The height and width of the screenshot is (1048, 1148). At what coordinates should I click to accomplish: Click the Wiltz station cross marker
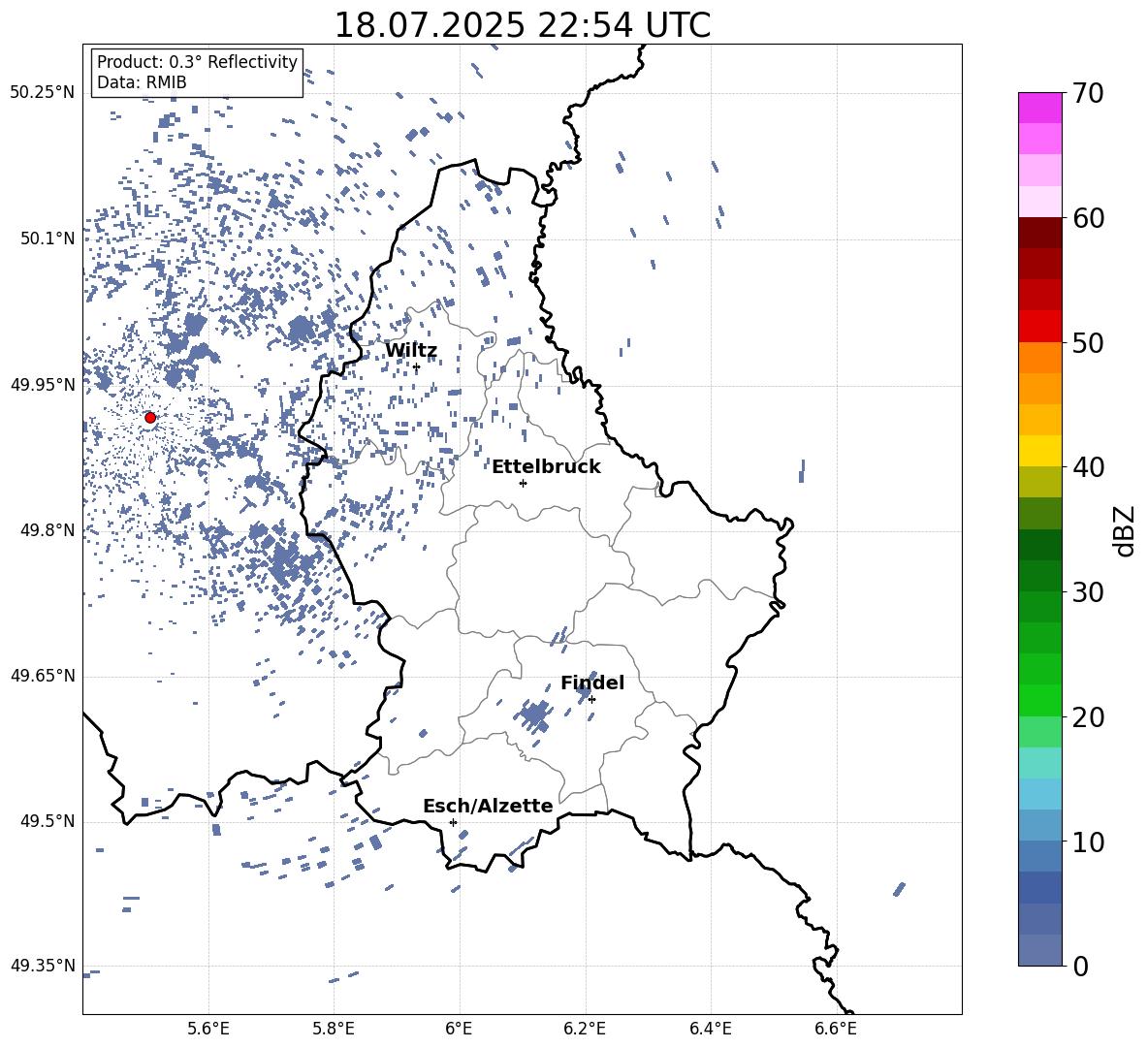[417, 367]
